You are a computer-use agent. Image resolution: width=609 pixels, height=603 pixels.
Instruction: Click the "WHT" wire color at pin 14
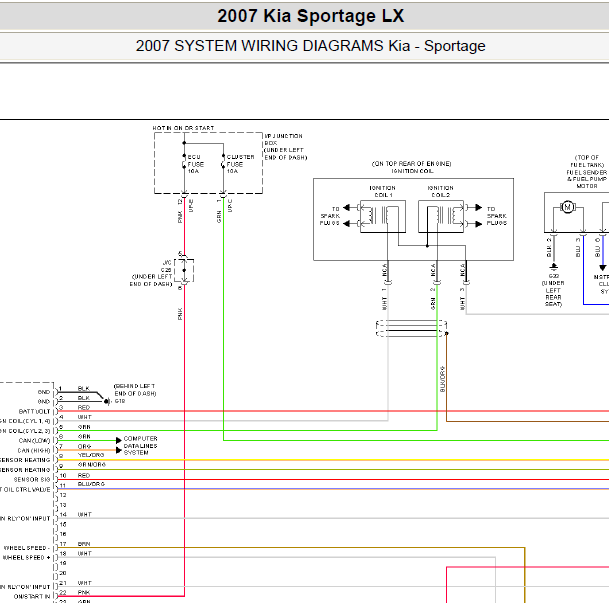click(x=85, y=514)
